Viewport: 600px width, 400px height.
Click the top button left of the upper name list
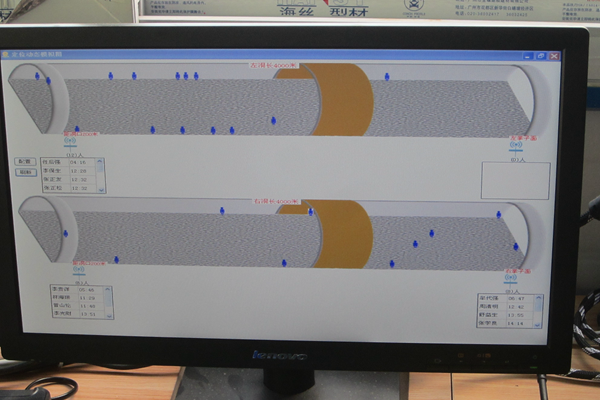coord(25,161)
